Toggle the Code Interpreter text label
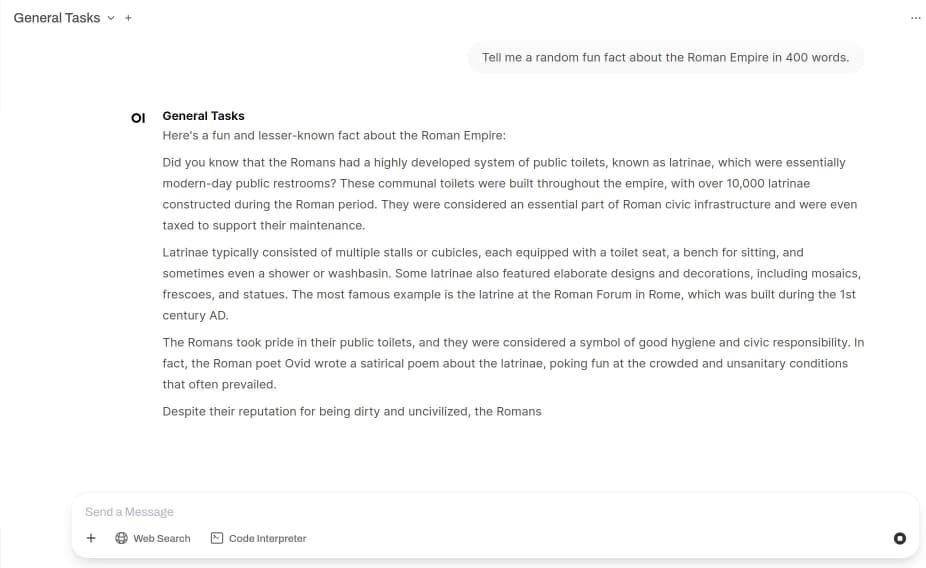This screenshot has height=568, width=926. click(x=267, y=538)
